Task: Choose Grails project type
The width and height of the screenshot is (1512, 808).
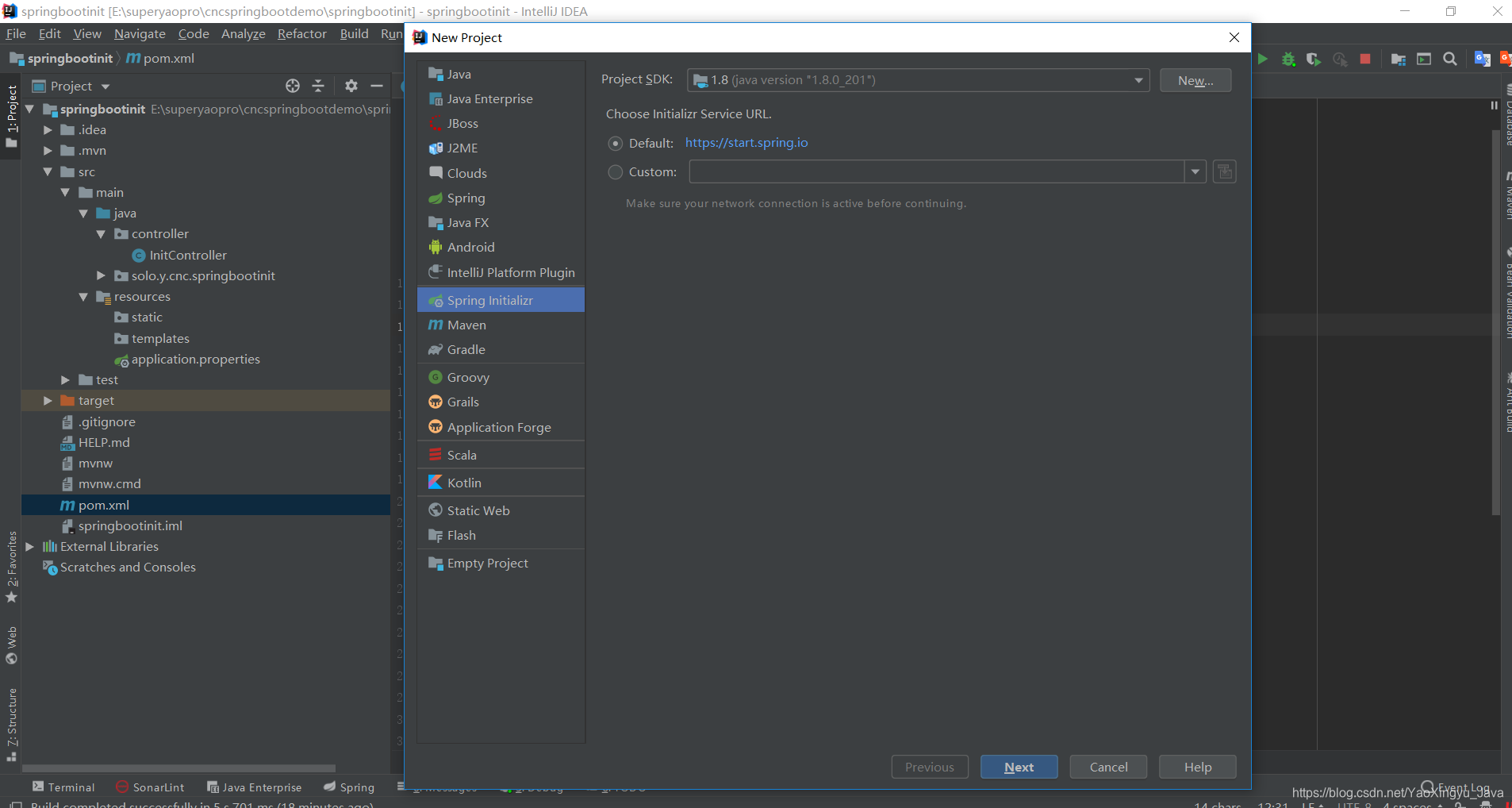Action: (501, 402)
